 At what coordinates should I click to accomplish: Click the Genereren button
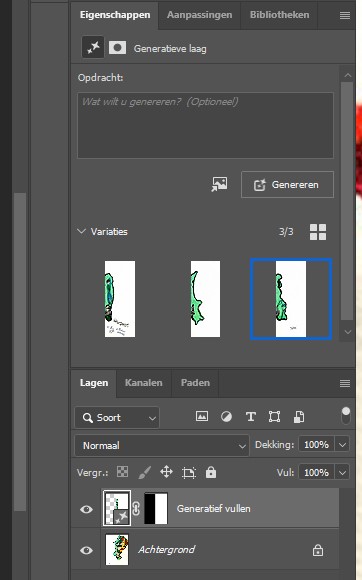click(287, 184)
